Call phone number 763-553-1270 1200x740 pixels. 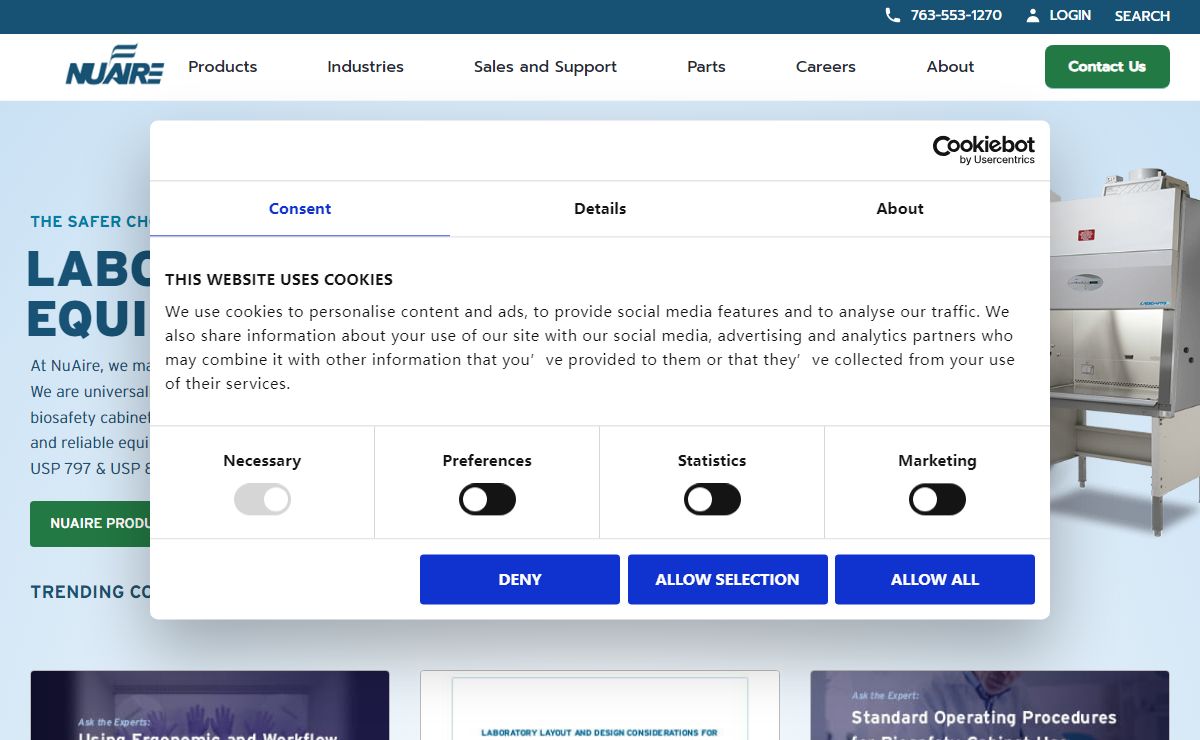click(956, 15)
